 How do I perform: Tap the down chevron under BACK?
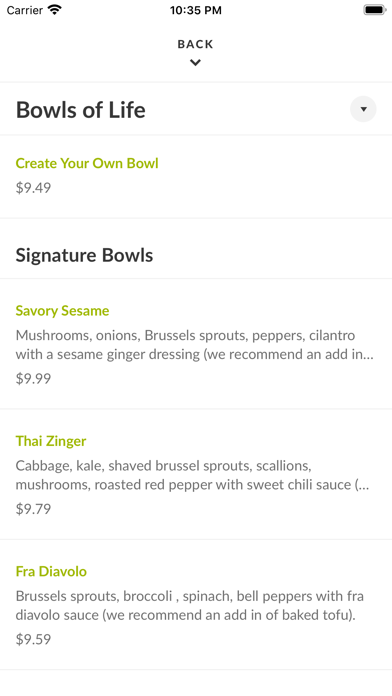point(195,63)
